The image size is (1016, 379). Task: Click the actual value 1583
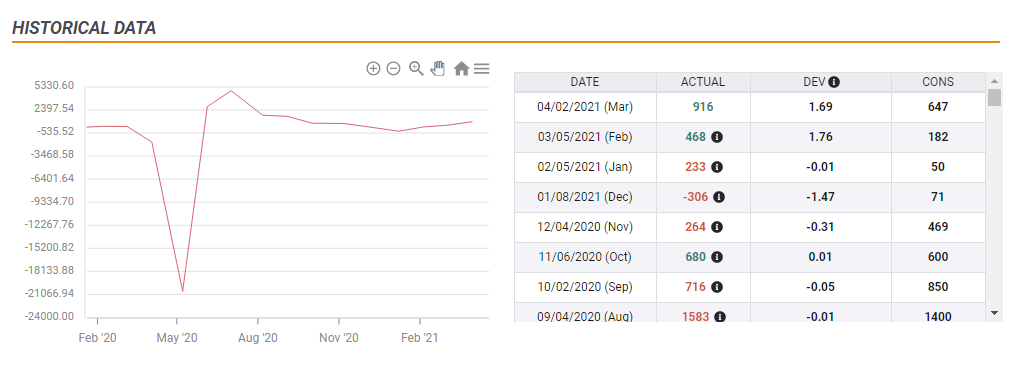[696, 317]
